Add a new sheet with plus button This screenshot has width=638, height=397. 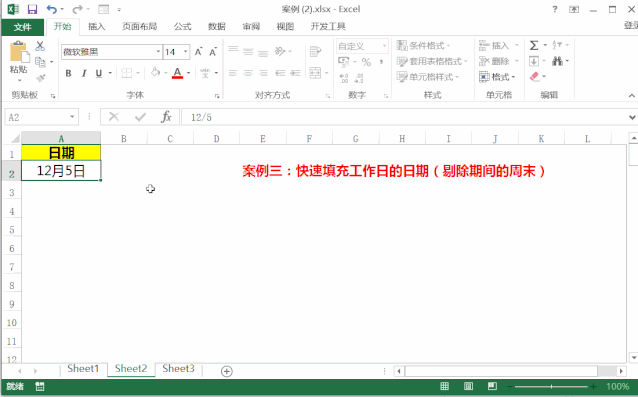point(227,371)
